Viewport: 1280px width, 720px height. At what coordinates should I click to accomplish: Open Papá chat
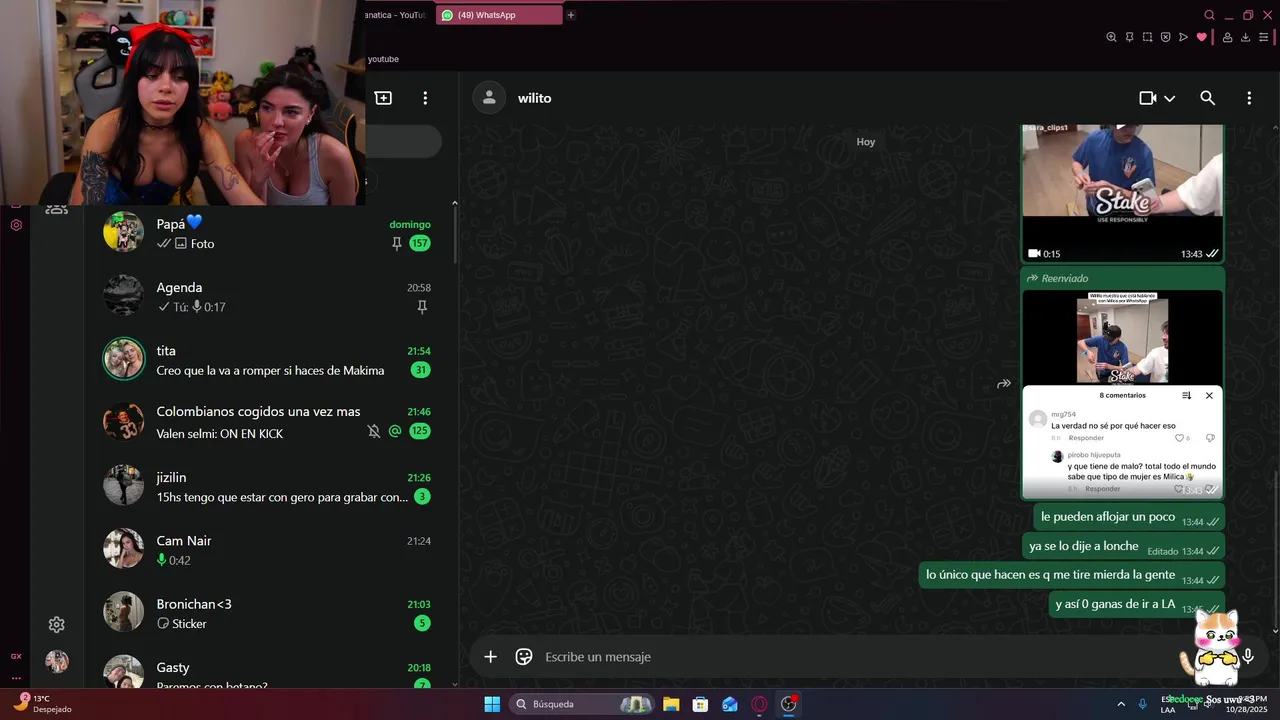tap(270, 233)
